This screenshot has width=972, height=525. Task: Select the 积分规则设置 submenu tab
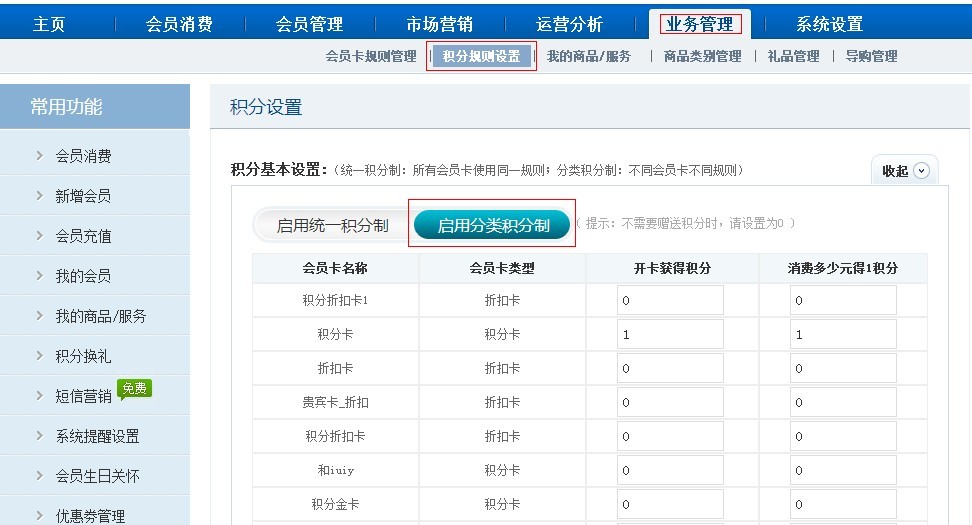(x=481, y=56)
